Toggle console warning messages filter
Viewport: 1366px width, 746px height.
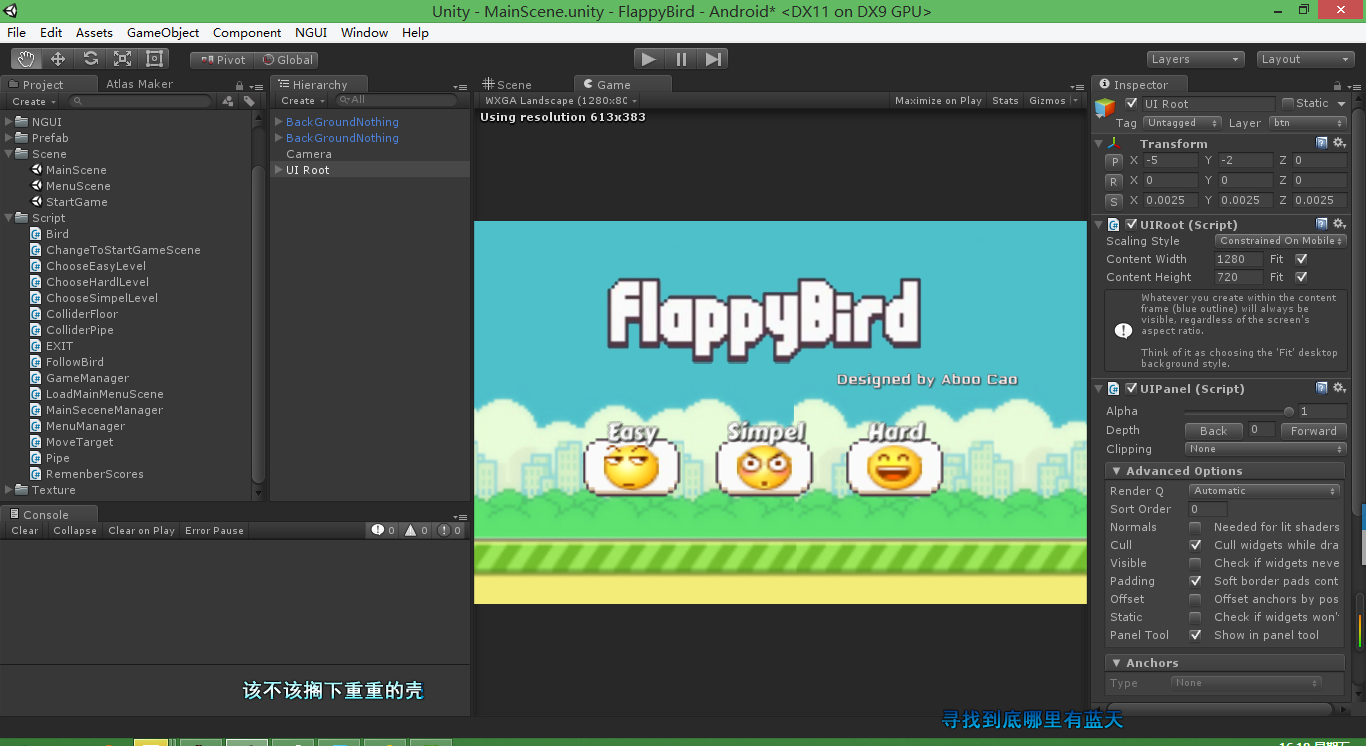pos(416,530)
